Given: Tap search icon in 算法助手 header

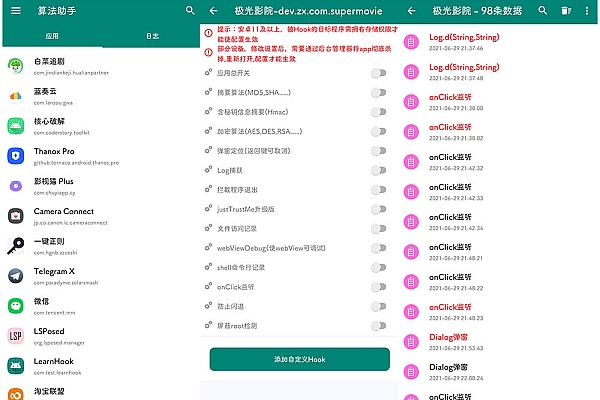Looking at the screenshot, I should tap(190, 10).
